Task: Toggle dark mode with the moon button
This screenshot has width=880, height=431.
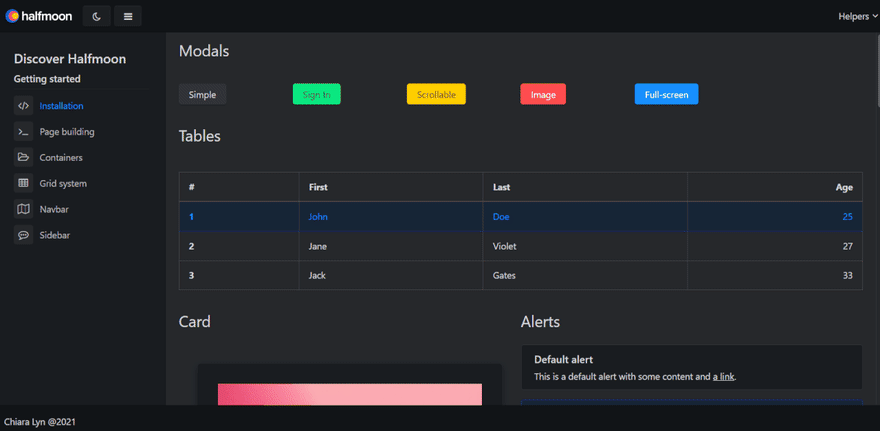Action: 97,16
